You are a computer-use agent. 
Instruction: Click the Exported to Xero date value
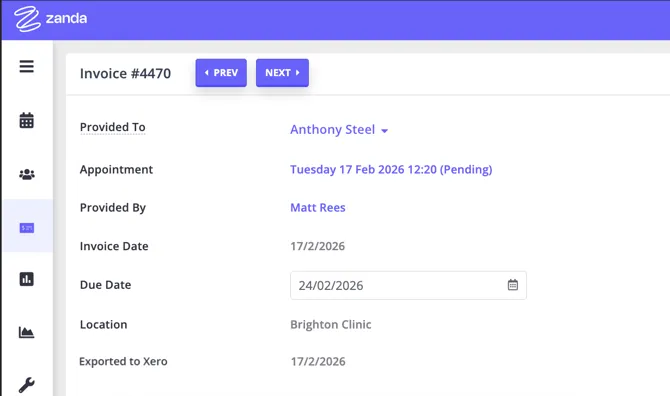[x=318, y=362]
